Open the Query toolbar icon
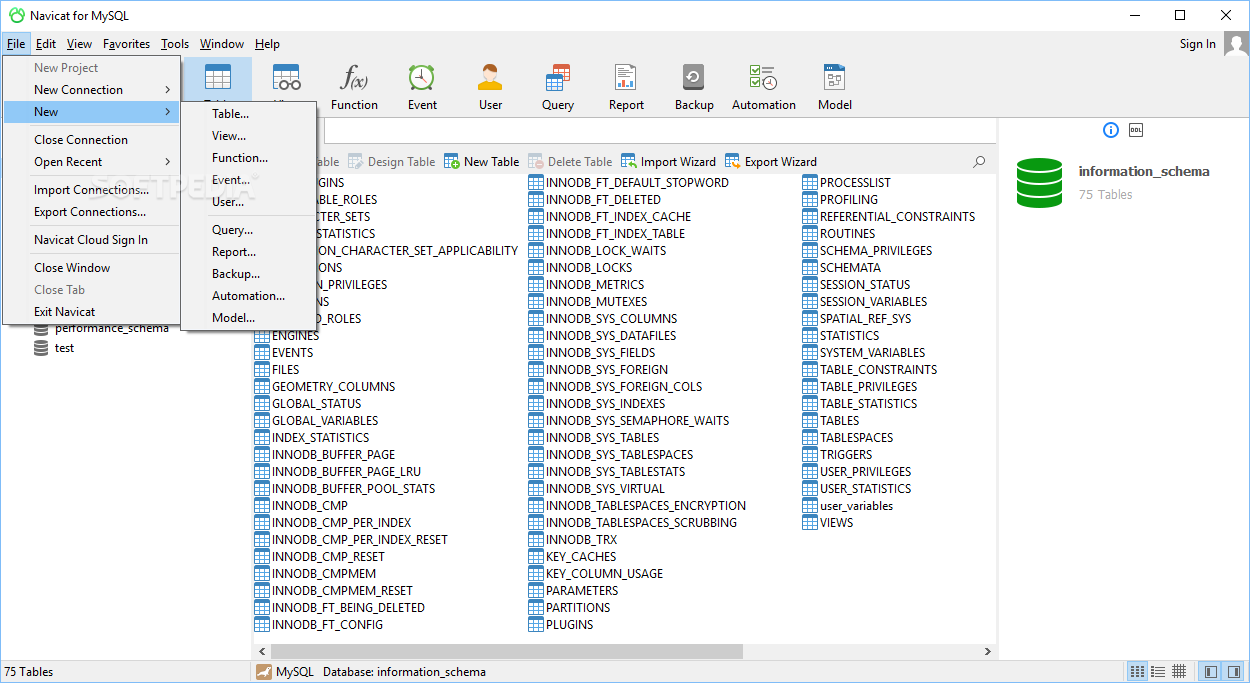The image size is (1250, 683). pyautogui.click(x=558, y=87)
